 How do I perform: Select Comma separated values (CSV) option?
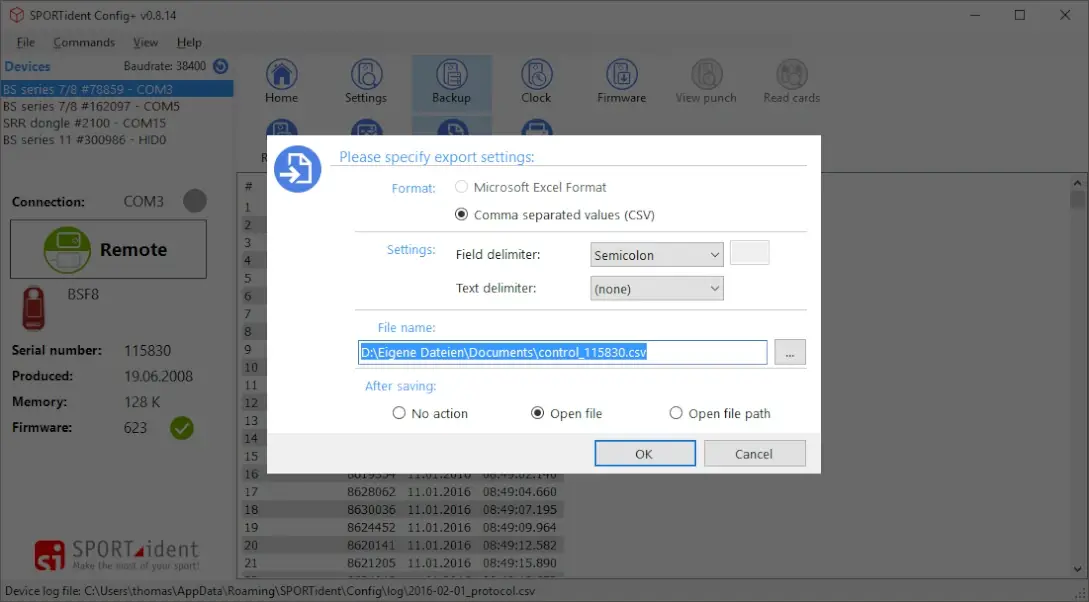[x=461, y=214]
